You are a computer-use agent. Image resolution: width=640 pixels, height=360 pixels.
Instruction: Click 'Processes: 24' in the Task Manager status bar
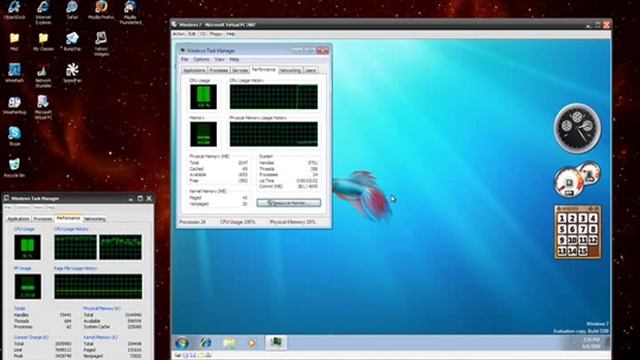click(x=192, y=222)
